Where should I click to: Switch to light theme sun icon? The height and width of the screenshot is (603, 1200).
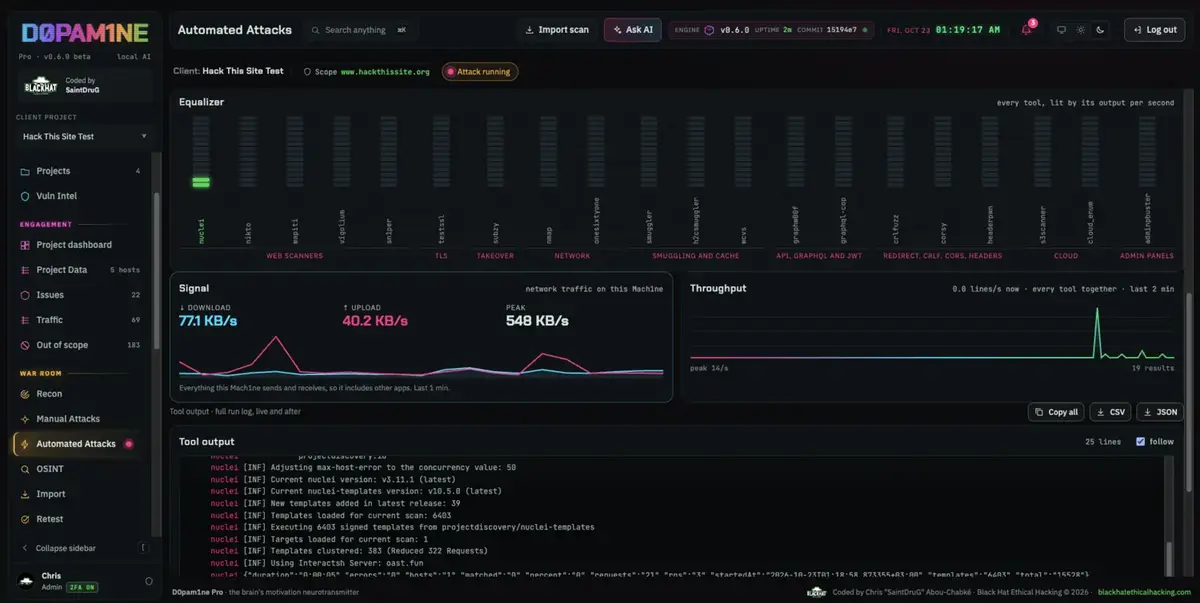pos(1080,30)
